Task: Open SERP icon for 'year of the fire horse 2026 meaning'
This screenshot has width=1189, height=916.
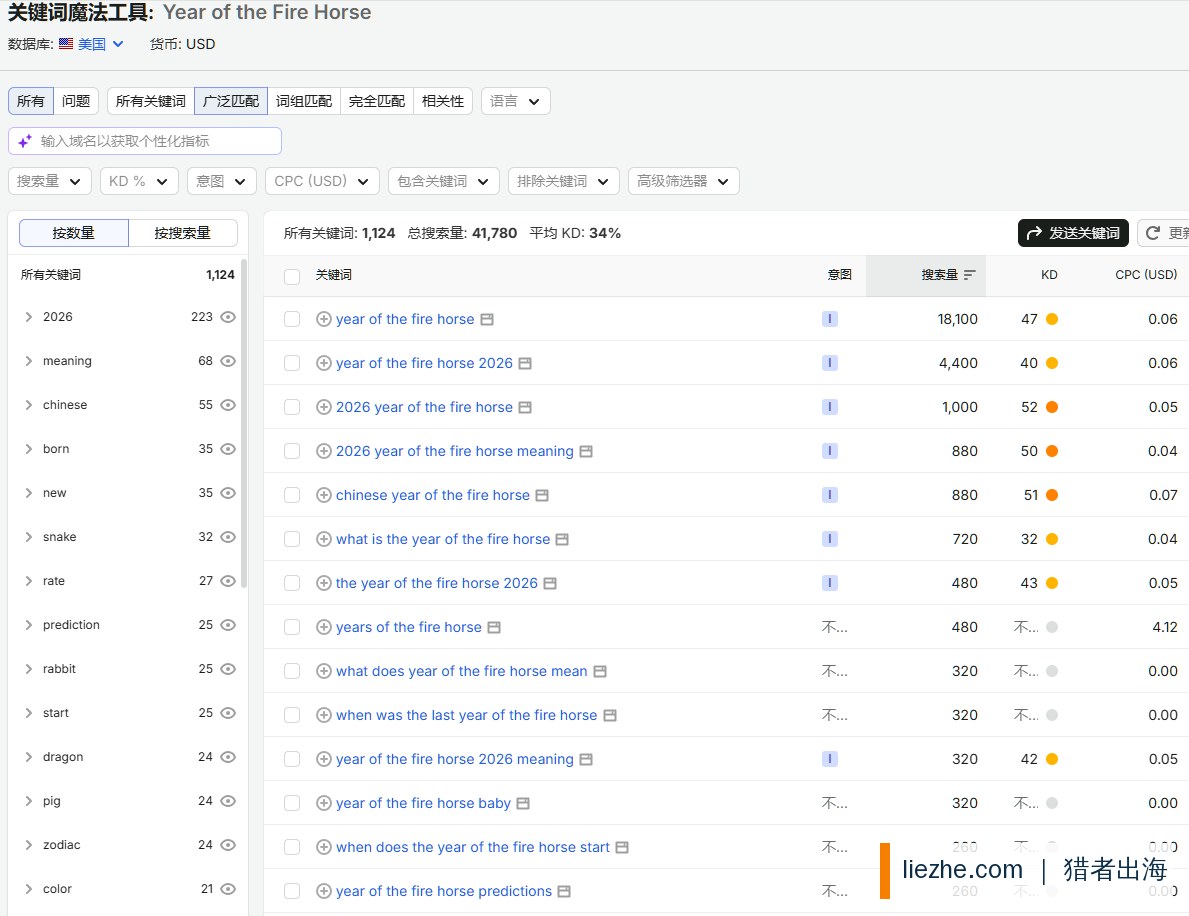Action: [586, 760]
